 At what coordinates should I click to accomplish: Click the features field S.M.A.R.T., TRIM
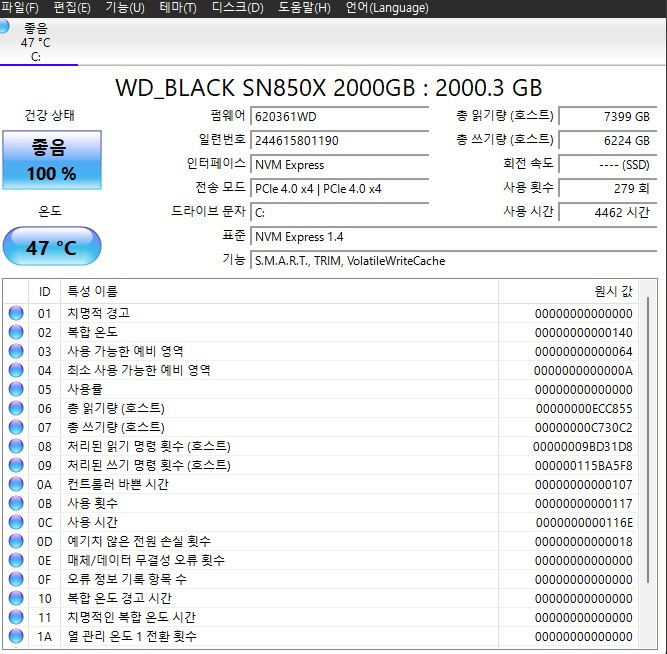click(x=454, y=261)
